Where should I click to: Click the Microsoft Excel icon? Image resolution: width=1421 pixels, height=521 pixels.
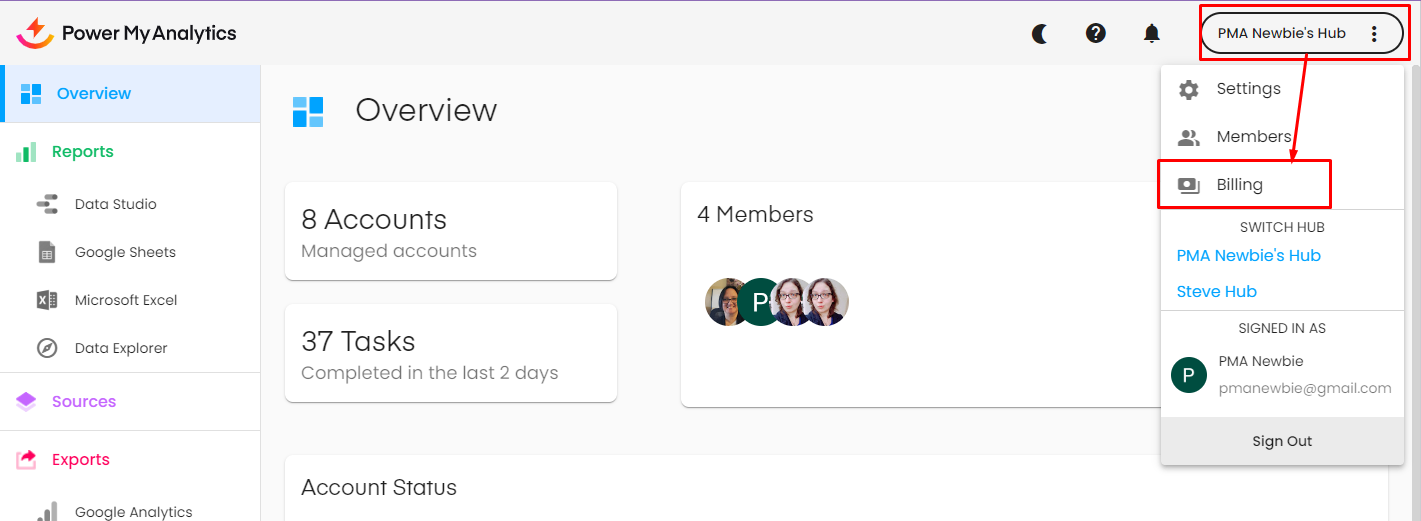click(47, 300)
